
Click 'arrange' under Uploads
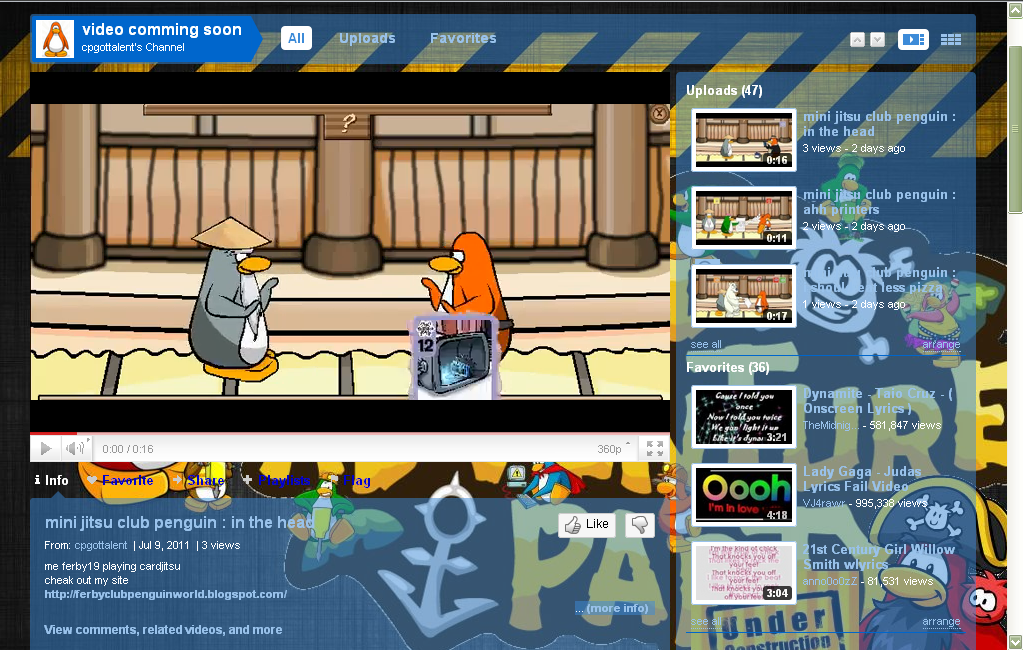coord(941,345)
